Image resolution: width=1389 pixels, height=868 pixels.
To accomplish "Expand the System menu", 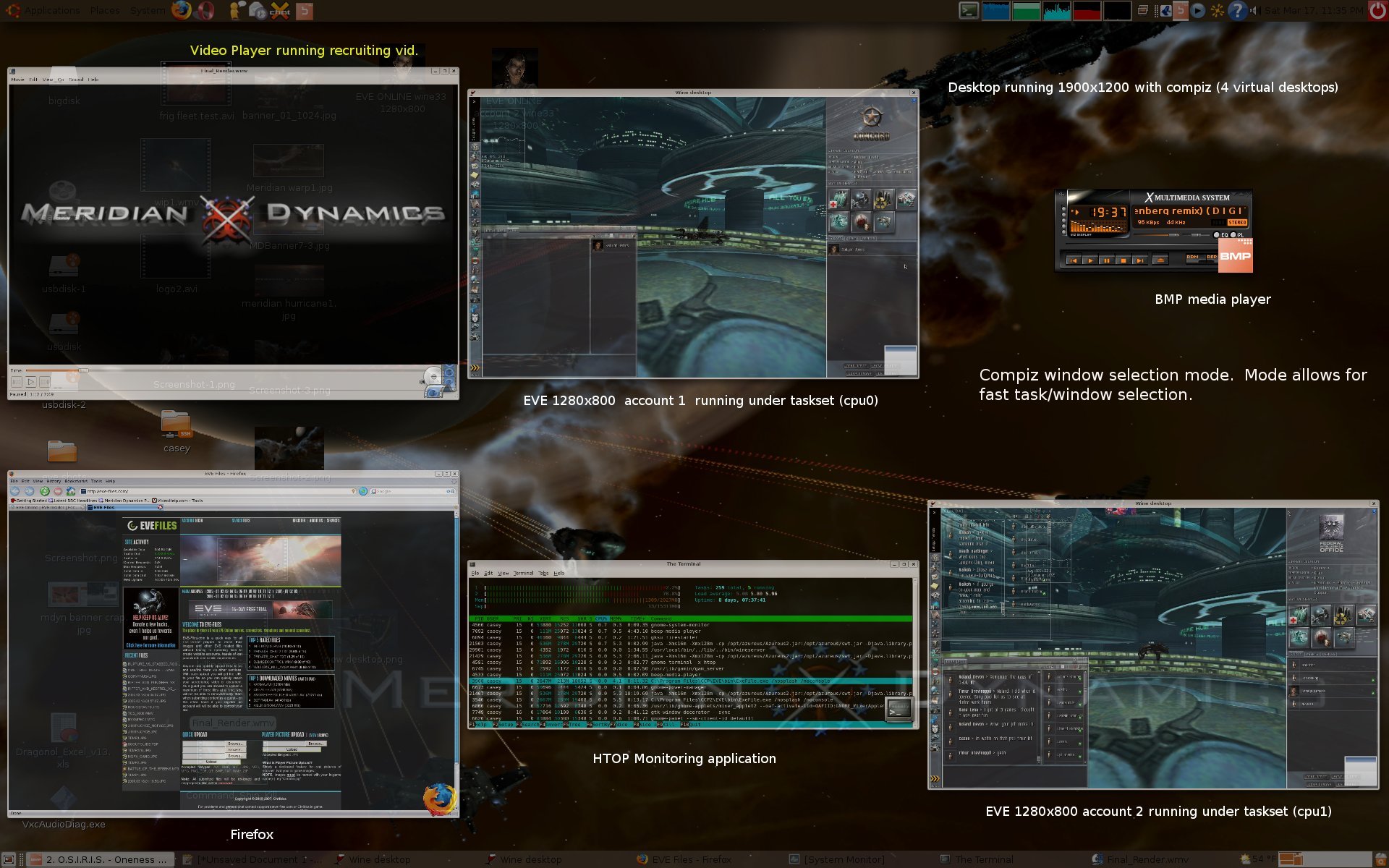I will coord(148,10).
